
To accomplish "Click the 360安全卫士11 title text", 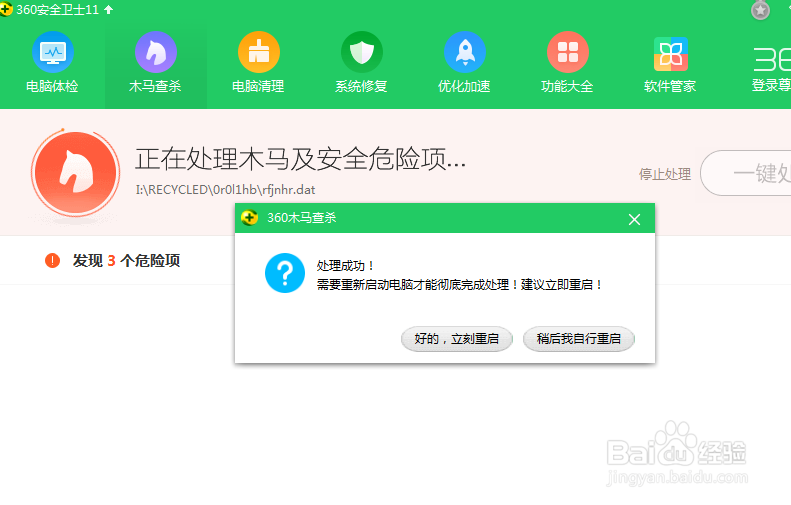I will coord(58,10).
